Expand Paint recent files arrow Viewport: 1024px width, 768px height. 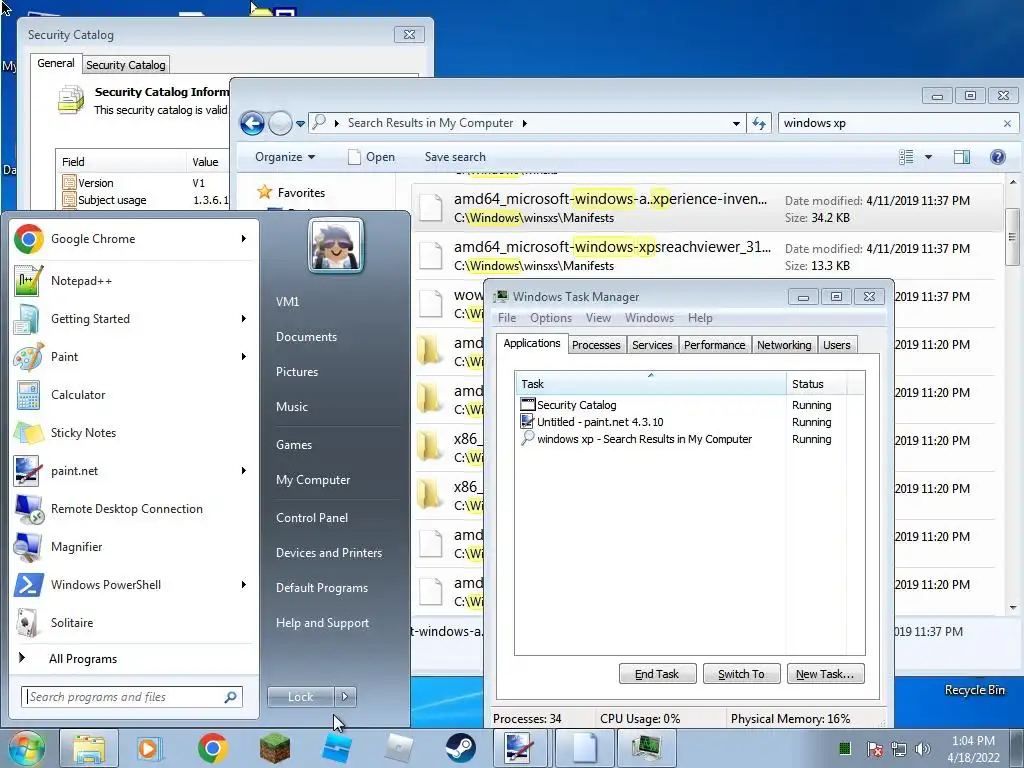point(244,357)
